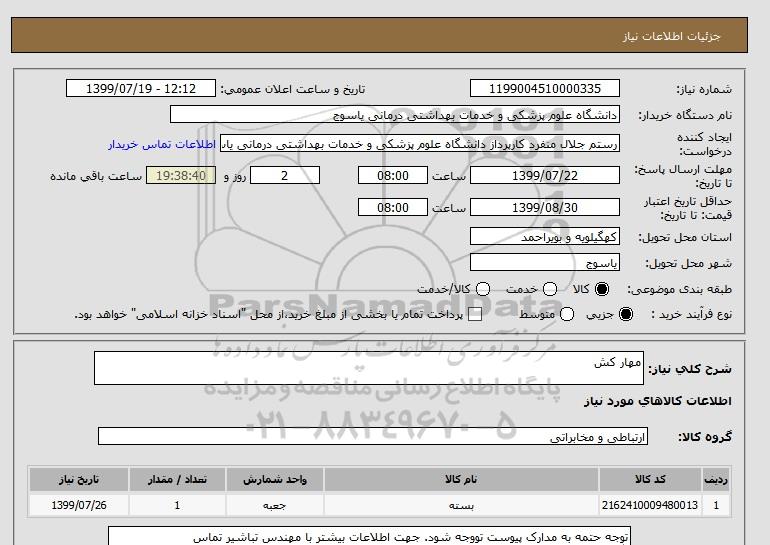Click the جزئیات اطلاعات نیاز header title
This screenshot has height=545, width=770.
point(671,36)
